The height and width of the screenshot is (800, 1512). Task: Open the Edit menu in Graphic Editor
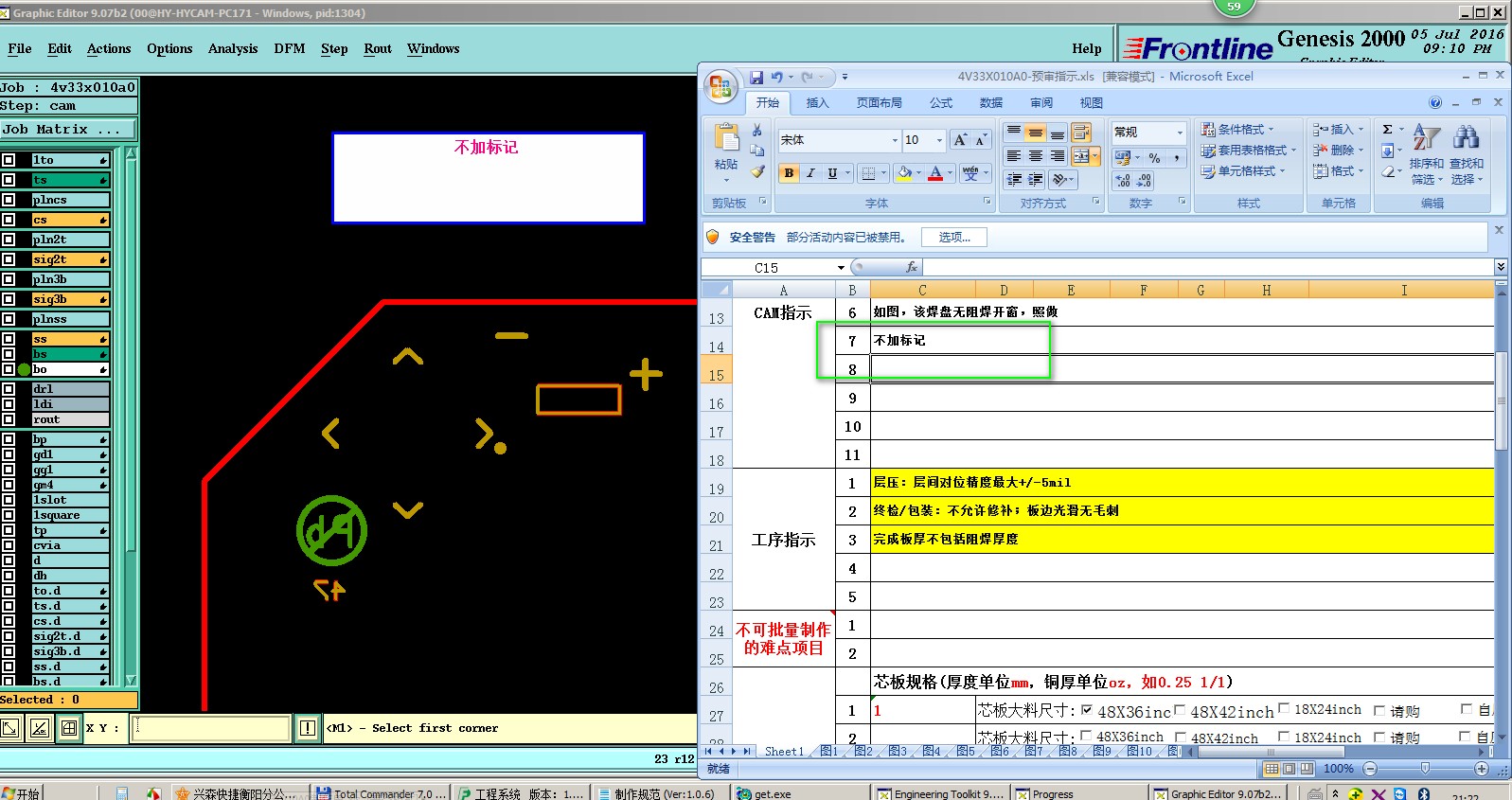point(60,48)
